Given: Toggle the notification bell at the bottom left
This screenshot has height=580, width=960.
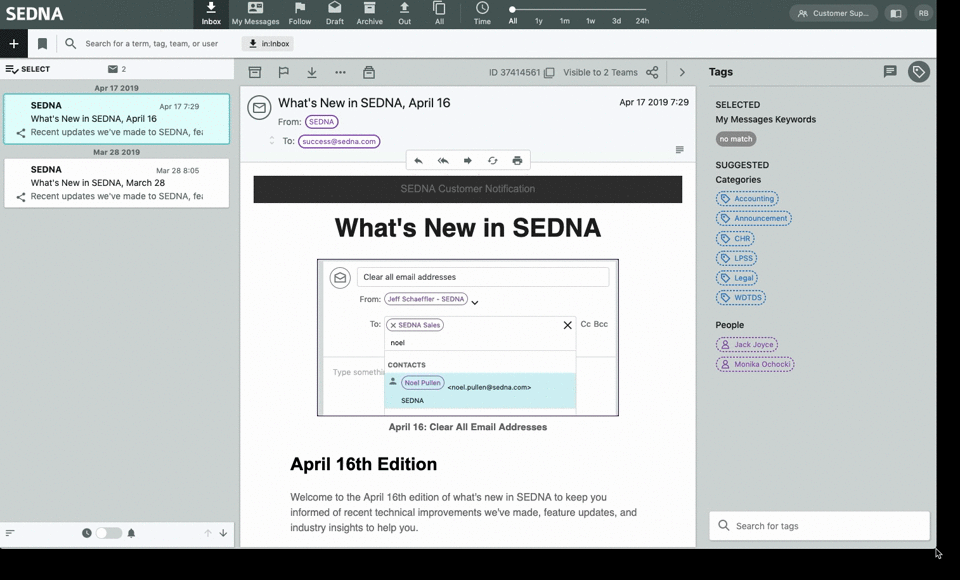Looking at the screenshot, I should pyautogui.click(x=132, y=533).
